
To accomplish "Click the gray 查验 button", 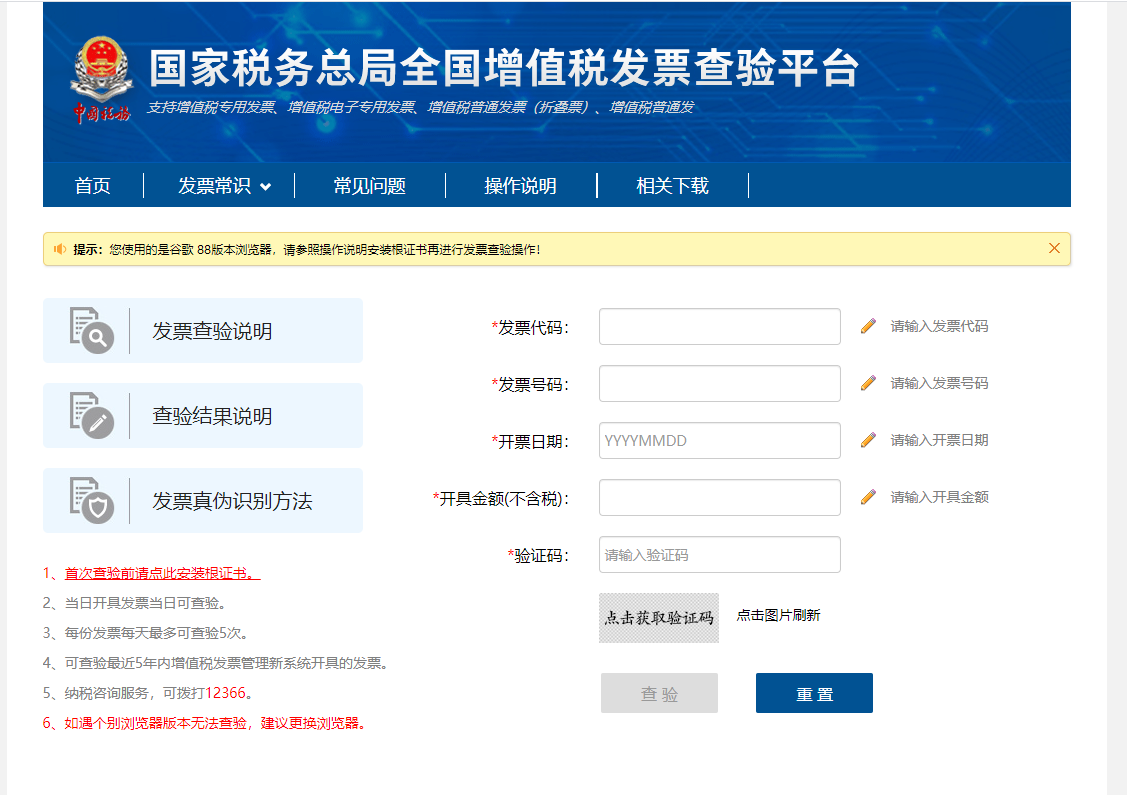I will coord(659,693).
